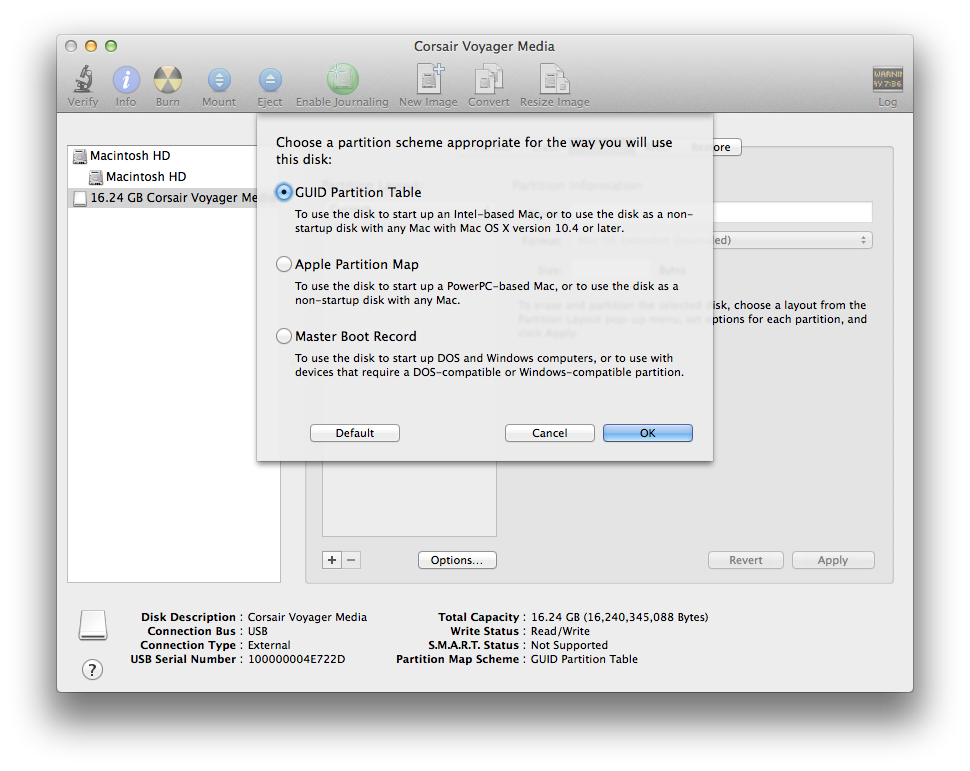Click the Default button in the dialog
Image resolution: width=970 pixels, height=771 pixels.
[354, 433]
